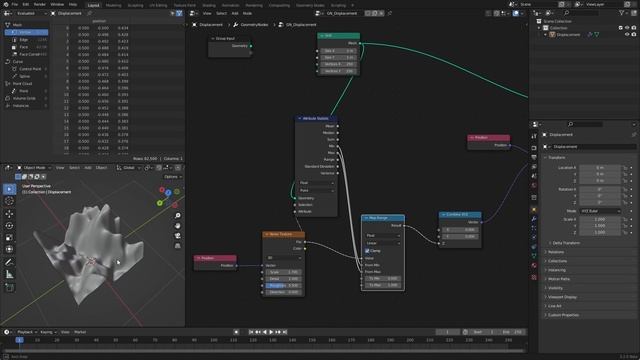This screenshot has width=640, height=360.
Task: Open the Playback menu in timeline
Action: click(x=27, y=332)
